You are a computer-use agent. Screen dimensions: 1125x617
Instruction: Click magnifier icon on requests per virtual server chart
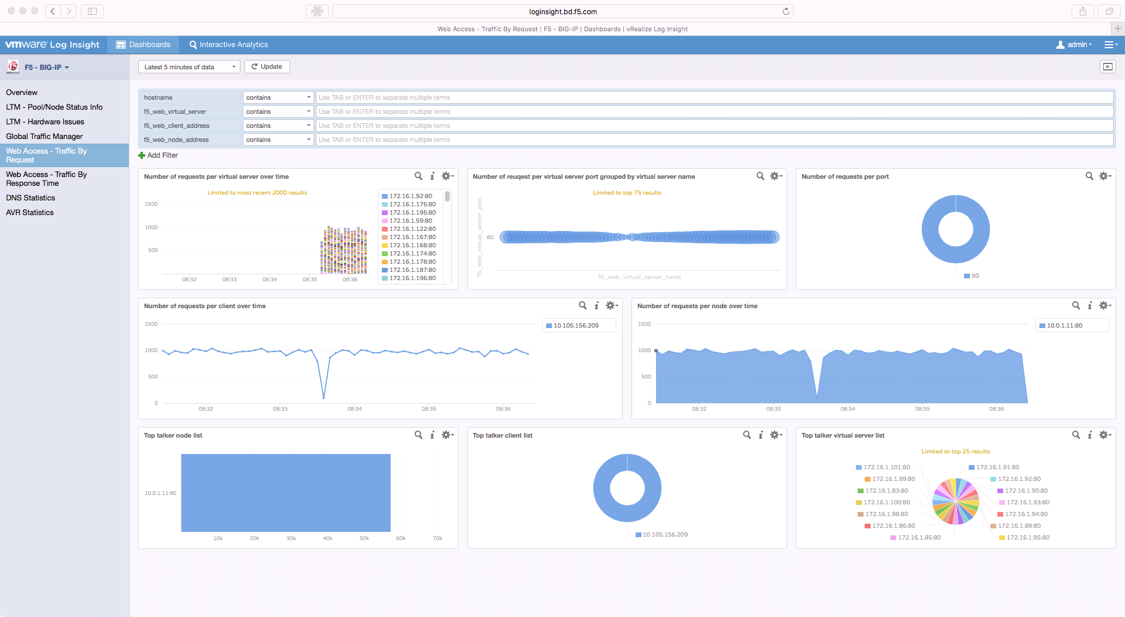tap(418, 176)
